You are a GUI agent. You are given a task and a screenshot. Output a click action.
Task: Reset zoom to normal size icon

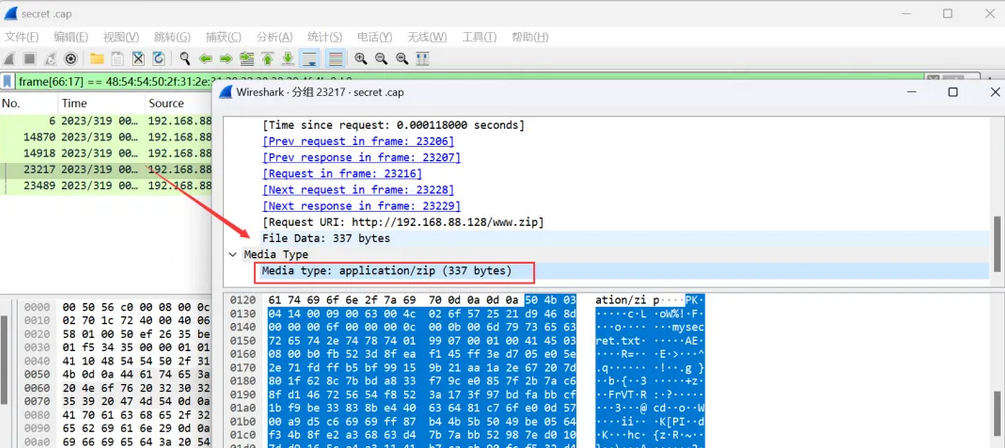(402, 59)
